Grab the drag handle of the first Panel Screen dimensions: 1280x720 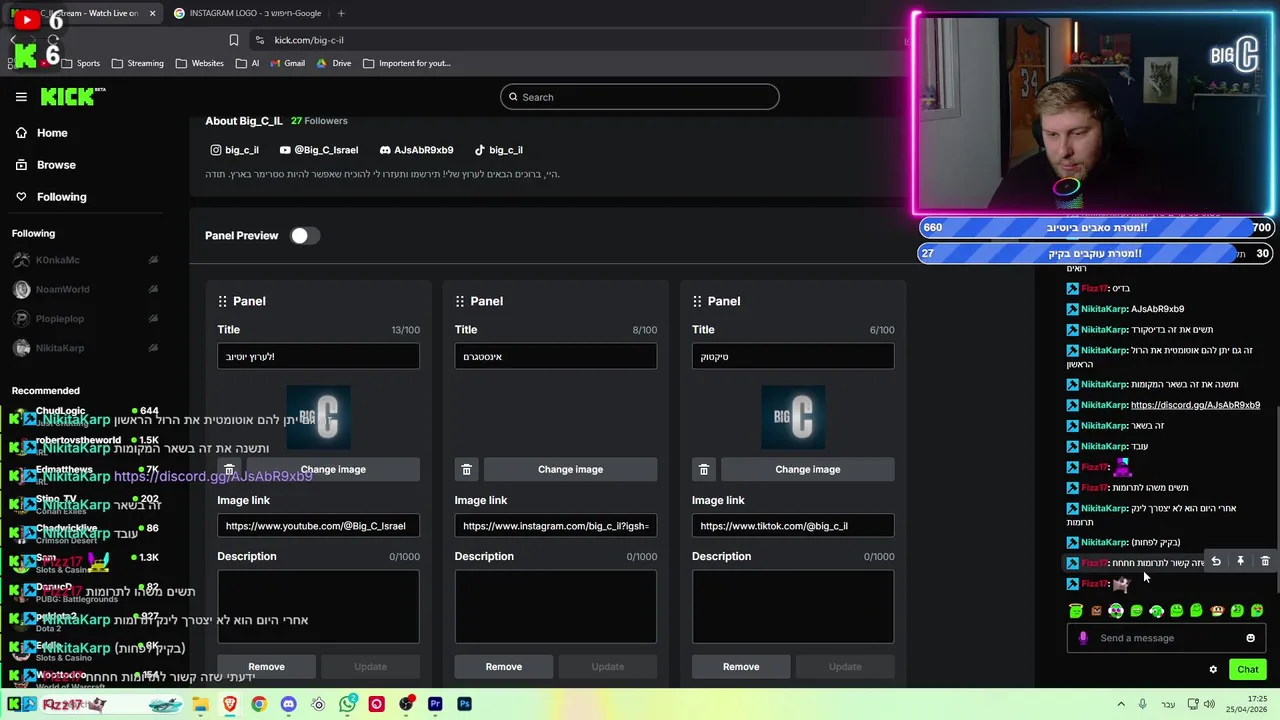(x=223, y=301)
